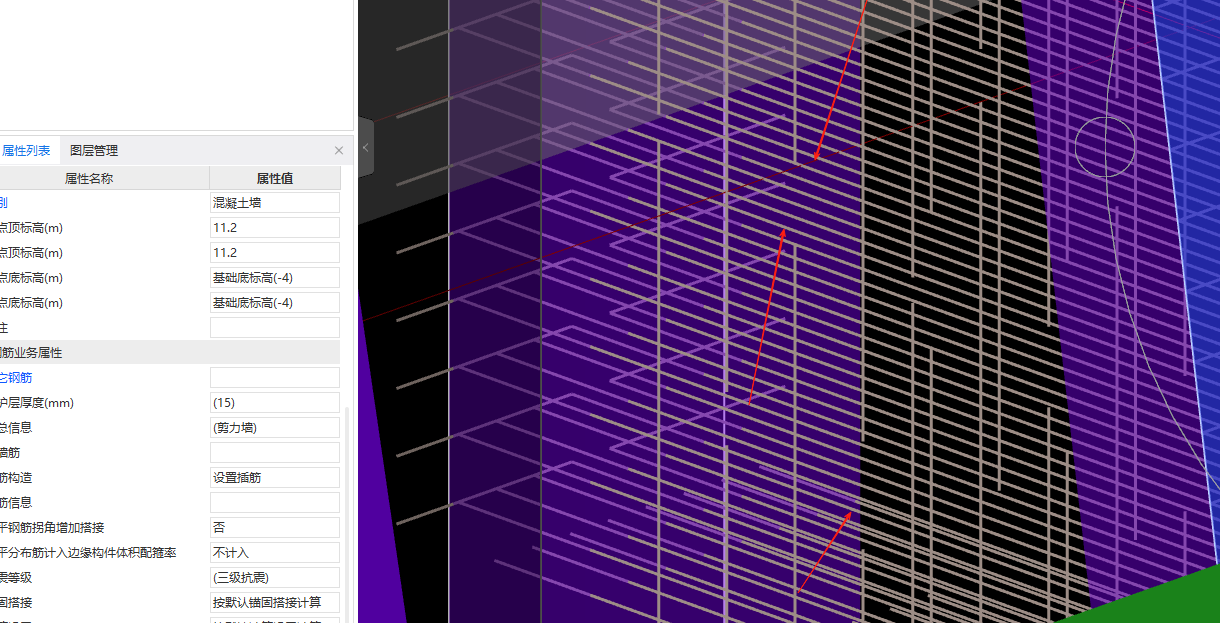This screenshot has width=1220, height=623.
Task: Edit the (15) cover thickness value
Action: [x=275, y=402]
